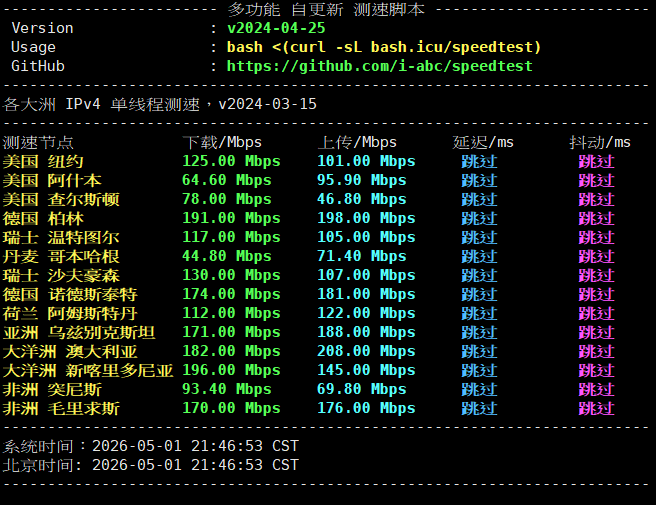Click the 69.80 Mbps upload value
The width and height of the screenshot is (656, 505).
click(361, 389)
